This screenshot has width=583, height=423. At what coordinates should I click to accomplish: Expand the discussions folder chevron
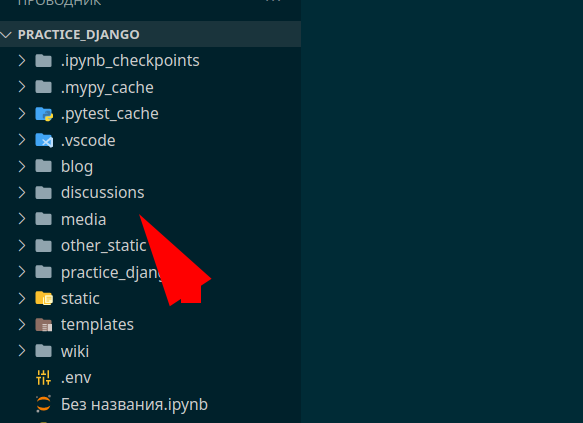[x=22, y=193]
